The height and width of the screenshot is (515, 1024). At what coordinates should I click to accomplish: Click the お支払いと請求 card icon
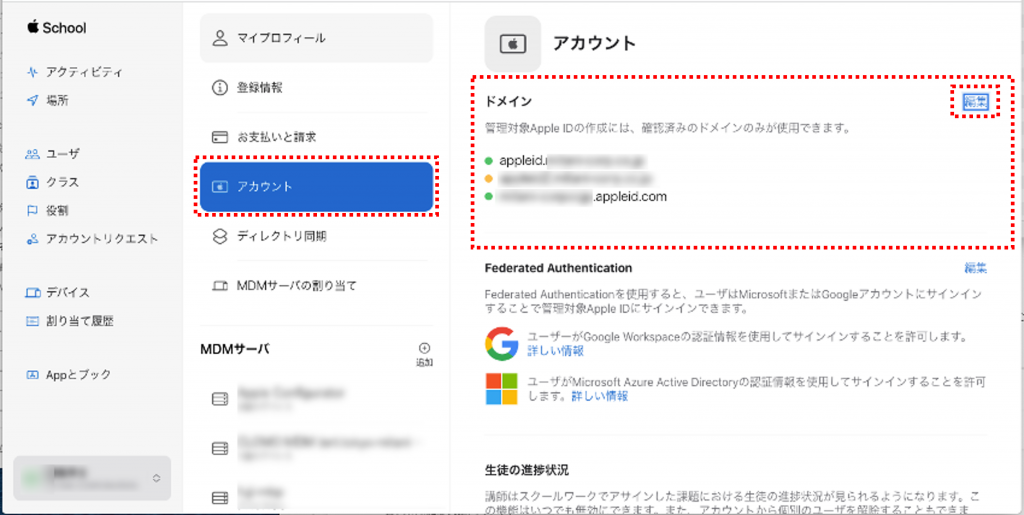pyautogui.click(x=219, y=137)
